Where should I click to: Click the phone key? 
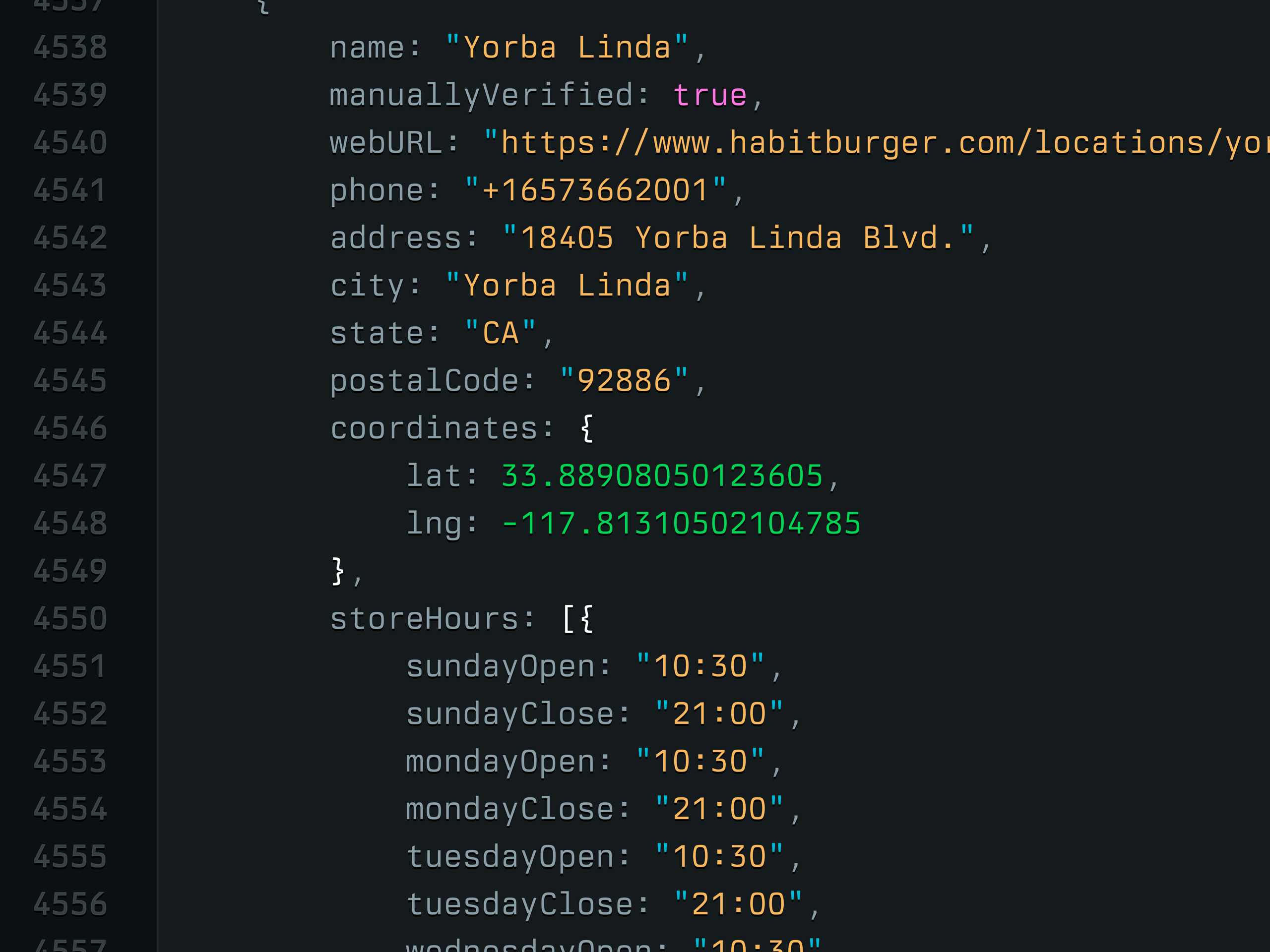tap(377, 192)
